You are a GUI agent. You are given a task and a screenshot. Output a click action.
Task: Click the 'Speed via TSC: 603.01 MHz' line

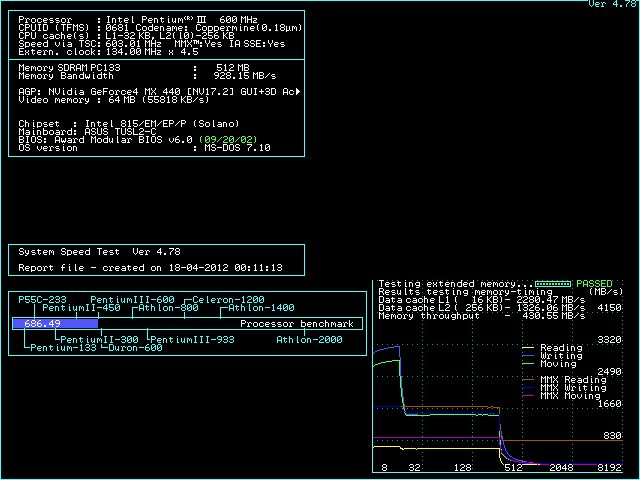[90, 44]
